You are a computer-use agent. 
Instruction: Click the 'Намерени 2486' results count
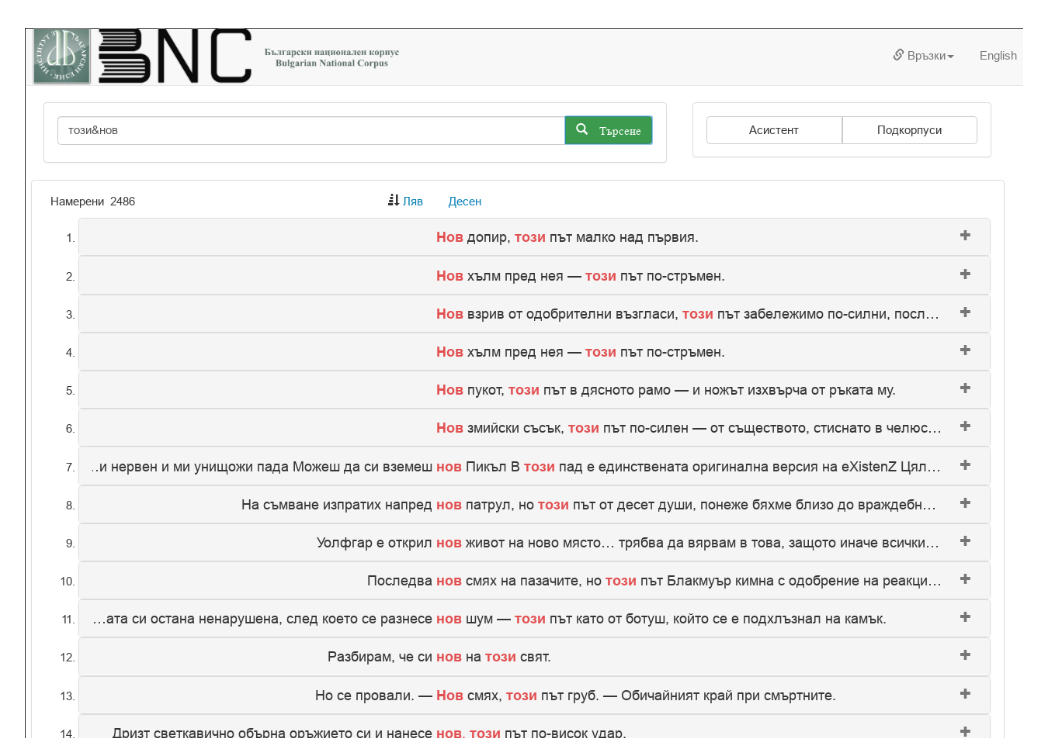[92, 201]
